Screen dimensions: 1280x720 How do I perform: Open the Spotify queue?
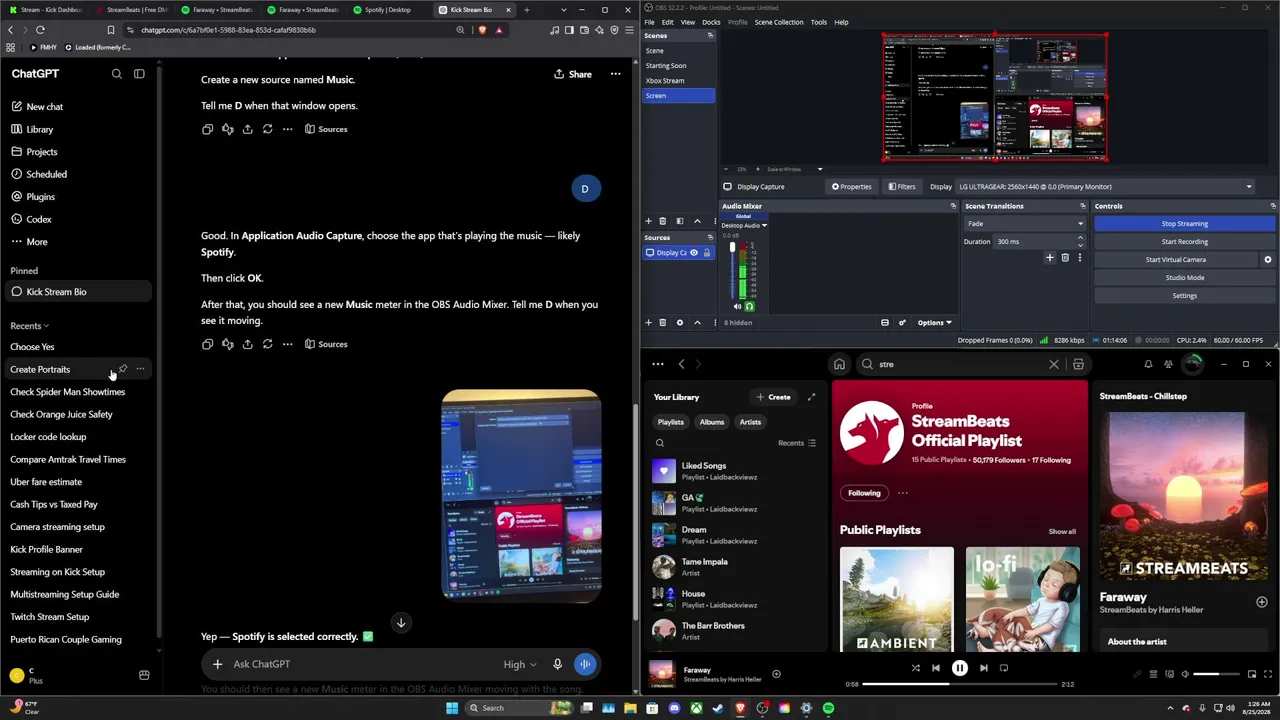coord(1153,674)
